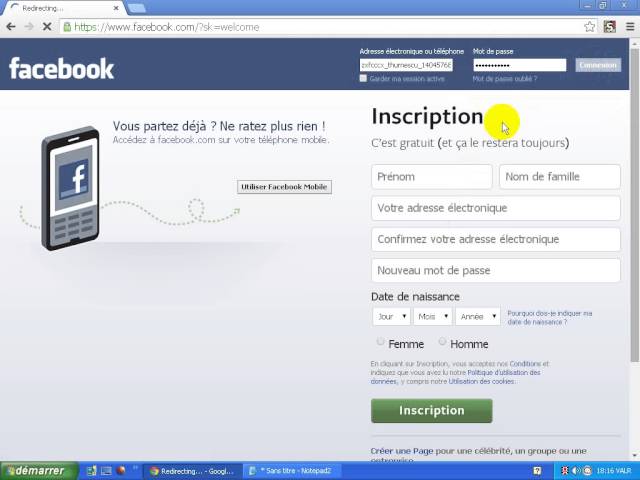
Task: Click the help icon in the taskbar
Action: [x=537, y=471]
